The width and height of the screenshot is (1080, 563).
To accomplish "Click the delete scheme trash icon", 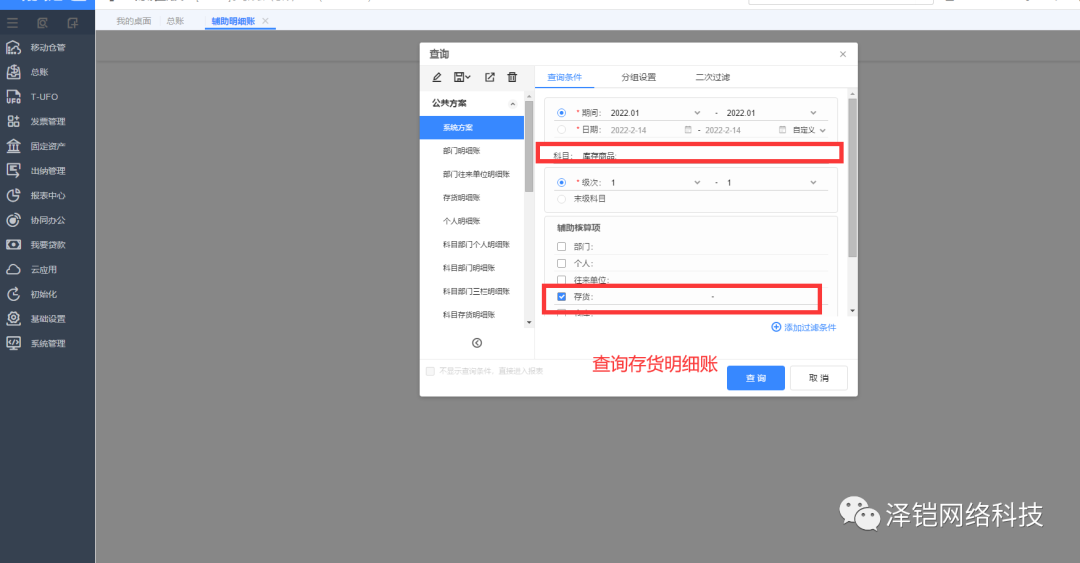I will [512, 77].
